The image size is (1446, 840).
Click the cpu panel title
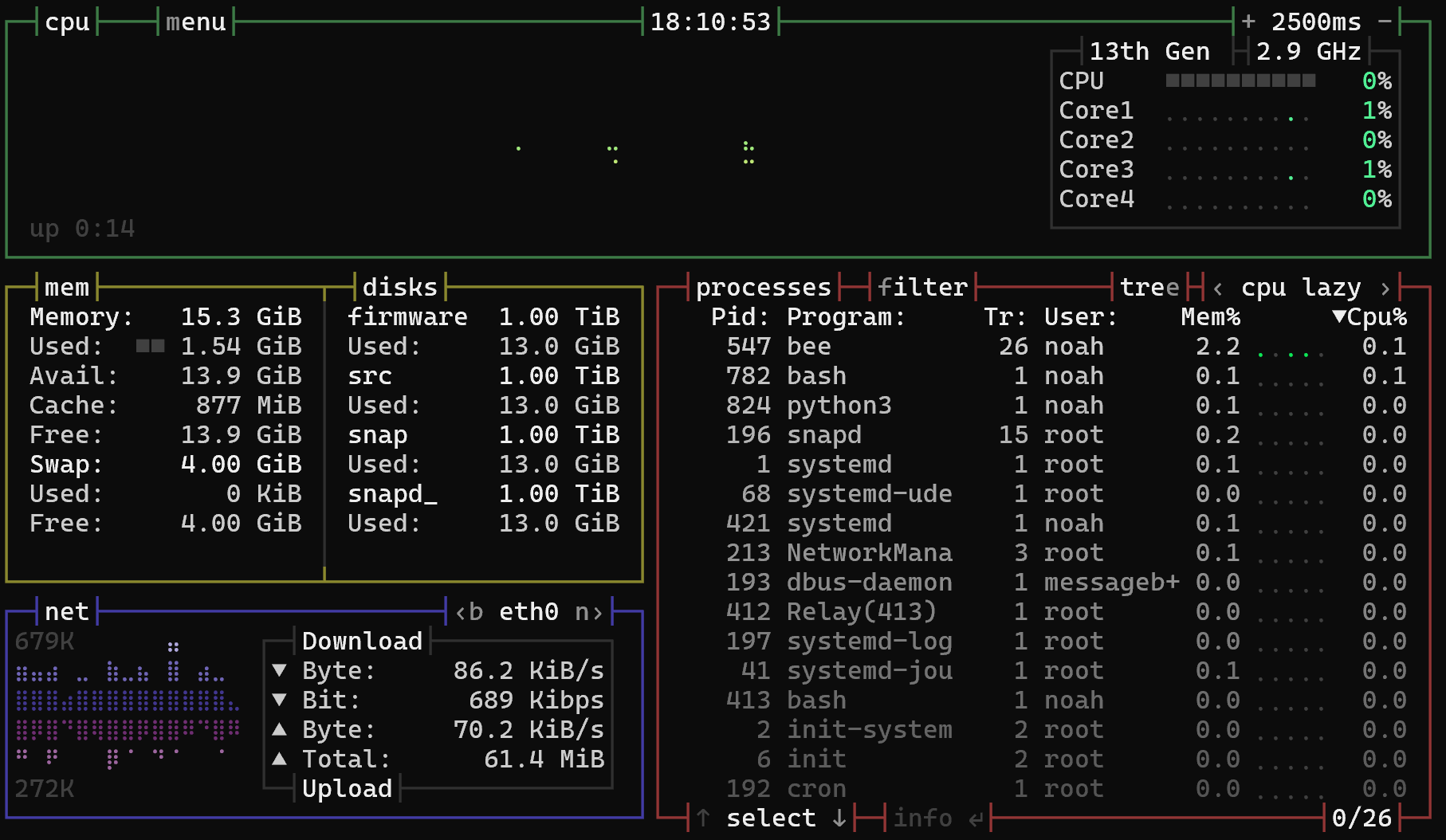67,22
